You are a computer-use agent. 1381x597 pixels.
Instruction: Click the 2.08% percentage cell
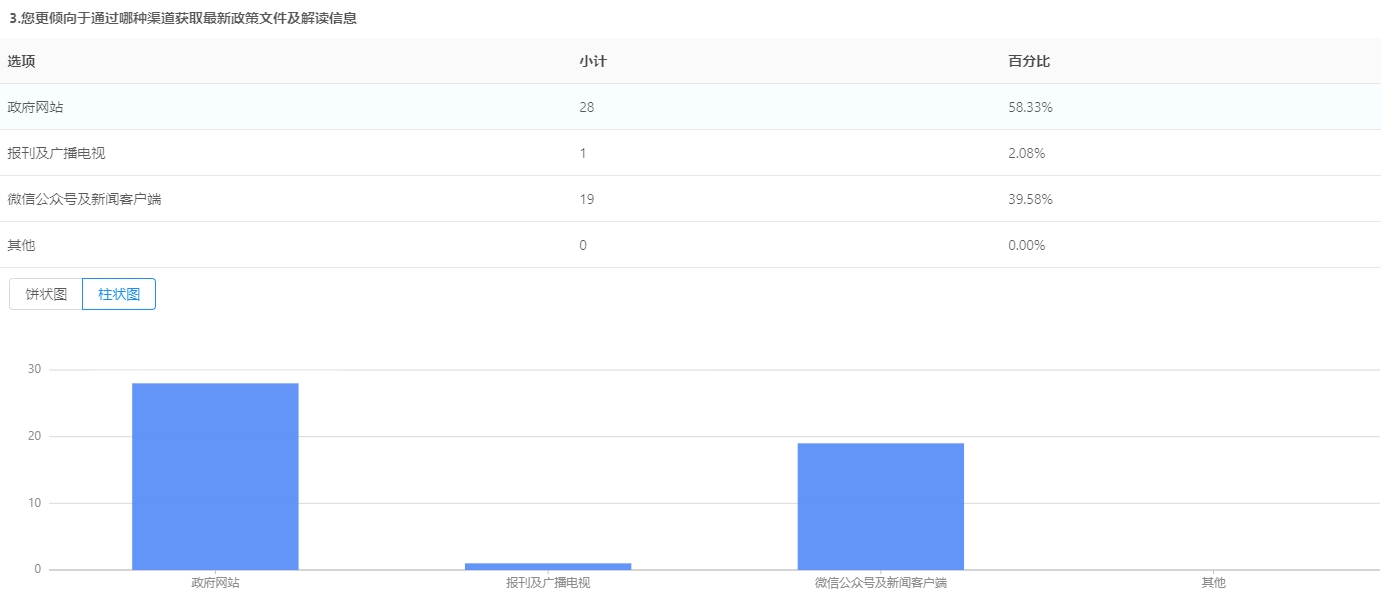[x=1026, y=153]
